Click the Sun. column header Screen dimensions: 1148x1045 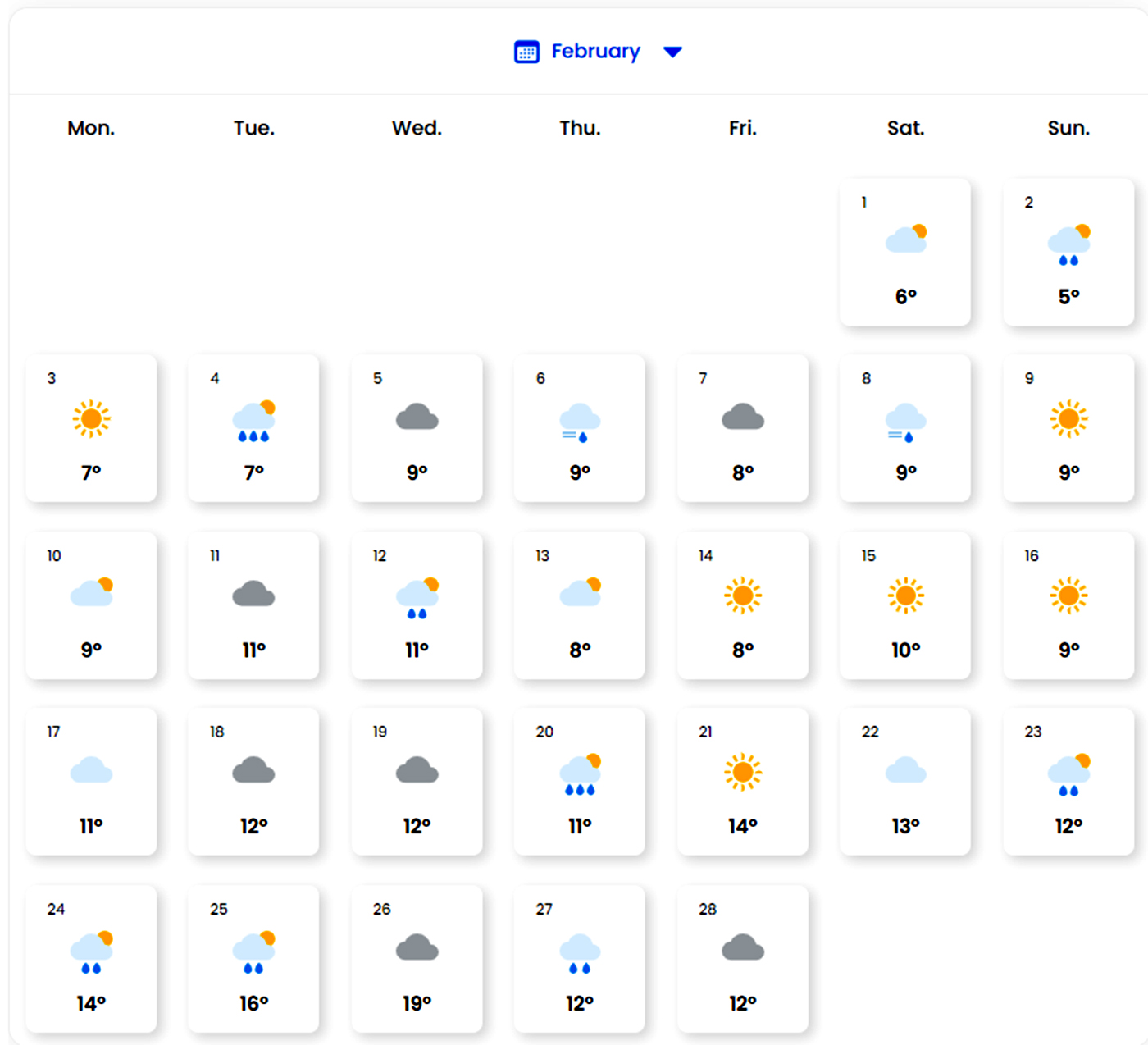coord(1068,128)
